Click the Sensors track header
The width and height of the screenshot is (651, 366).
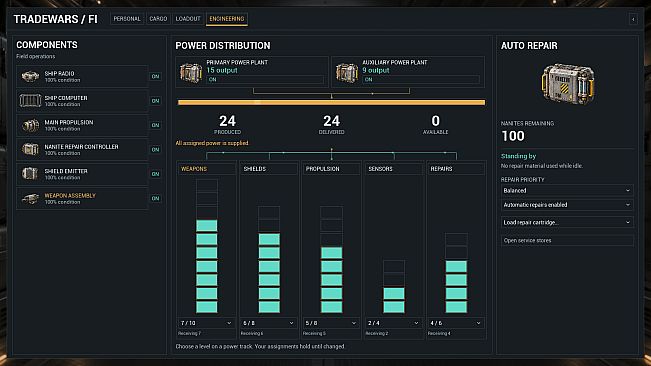394,169
